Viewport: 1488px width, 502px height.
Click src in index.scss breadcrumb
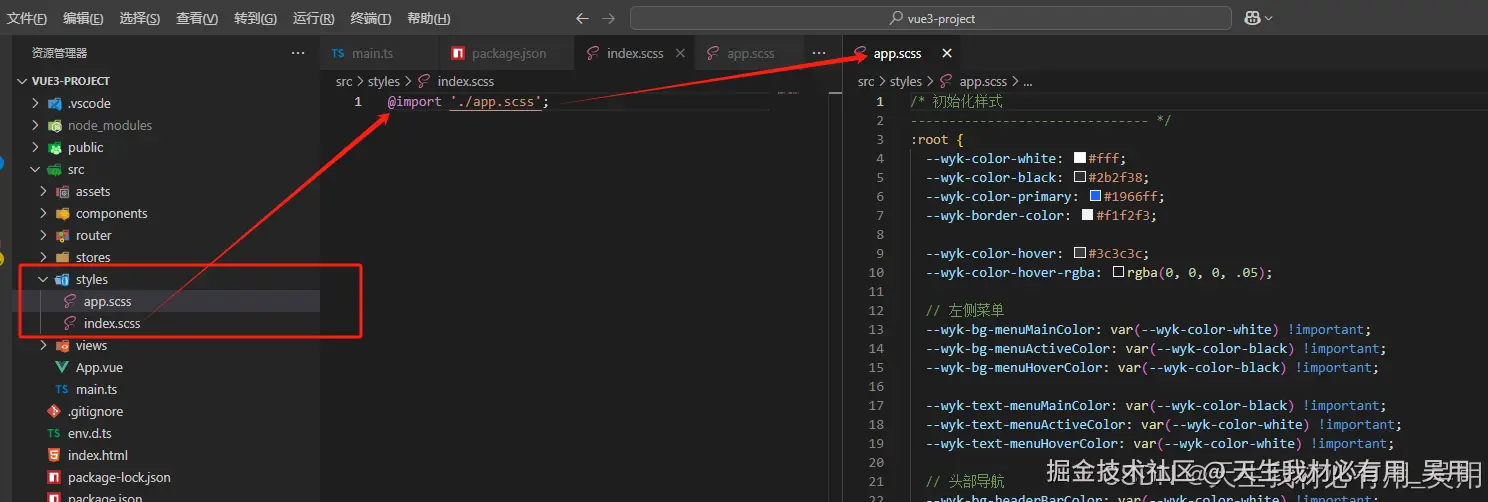344,81
